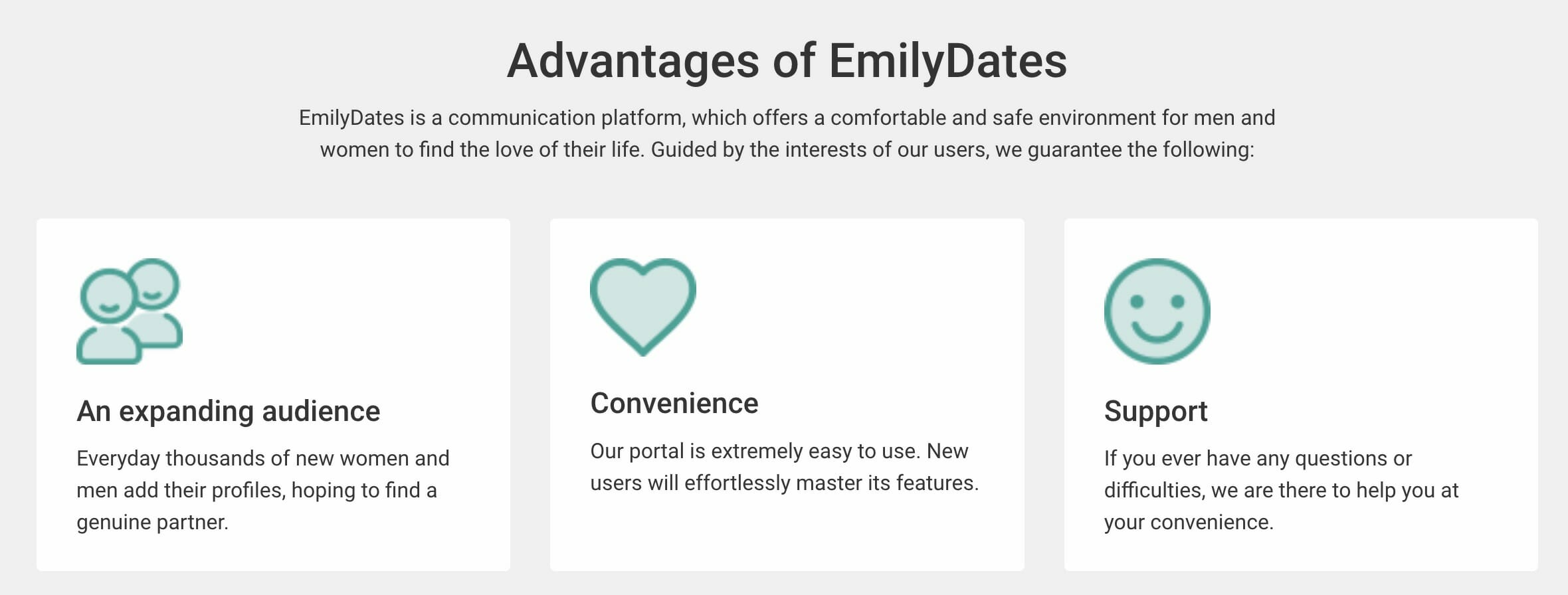Click the smiley face support icon
The width and height of the screenshot is (1568, 595).
(1157, 311)
